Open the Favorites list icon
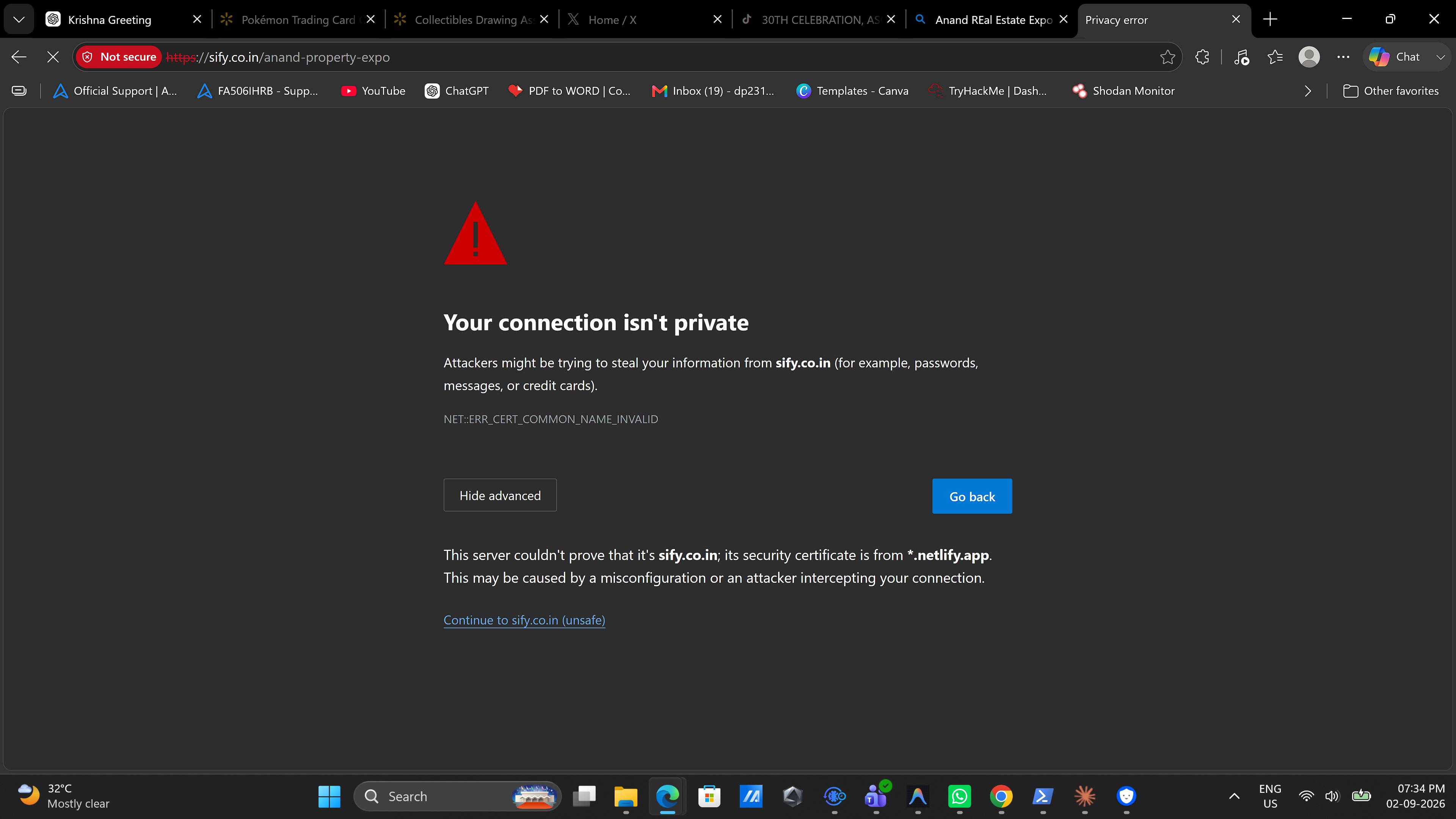1456x819 pixels. (1275, 57)
